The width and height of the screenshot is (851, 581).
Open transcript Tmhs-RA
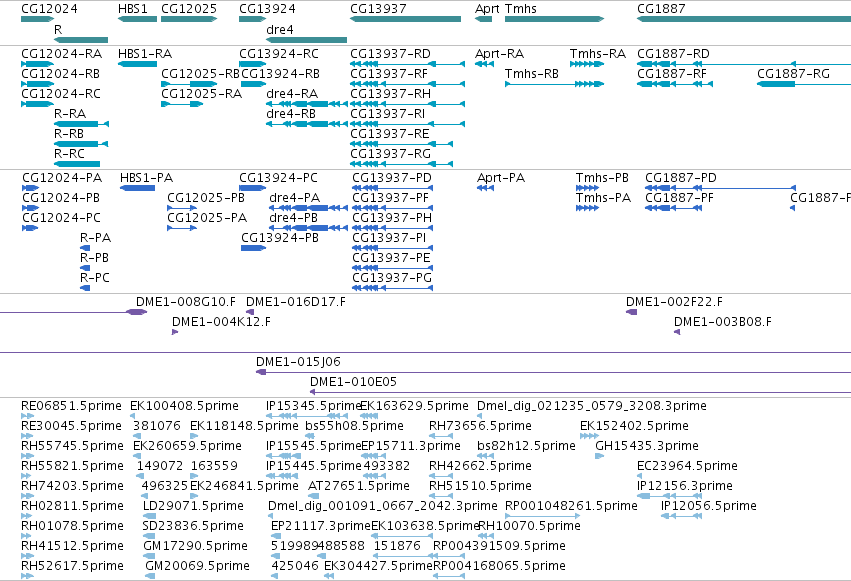(x=598, y=54)
